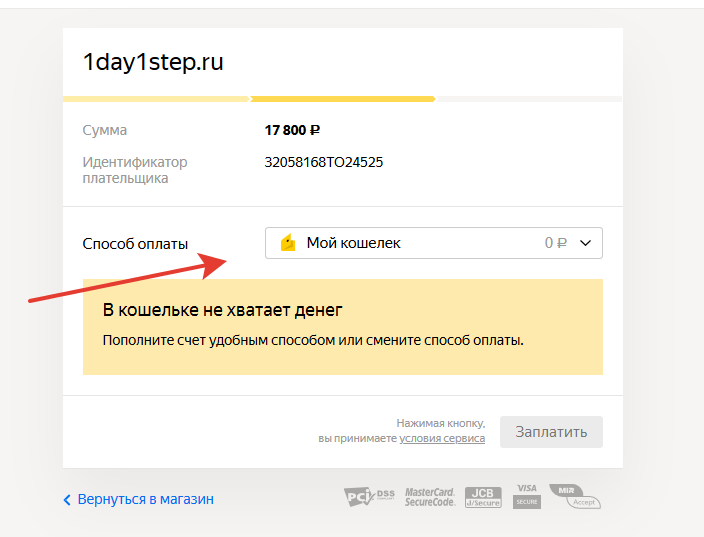Click the MIR Accept logo
Screen dimensions: 704x537
coord(575,496)
